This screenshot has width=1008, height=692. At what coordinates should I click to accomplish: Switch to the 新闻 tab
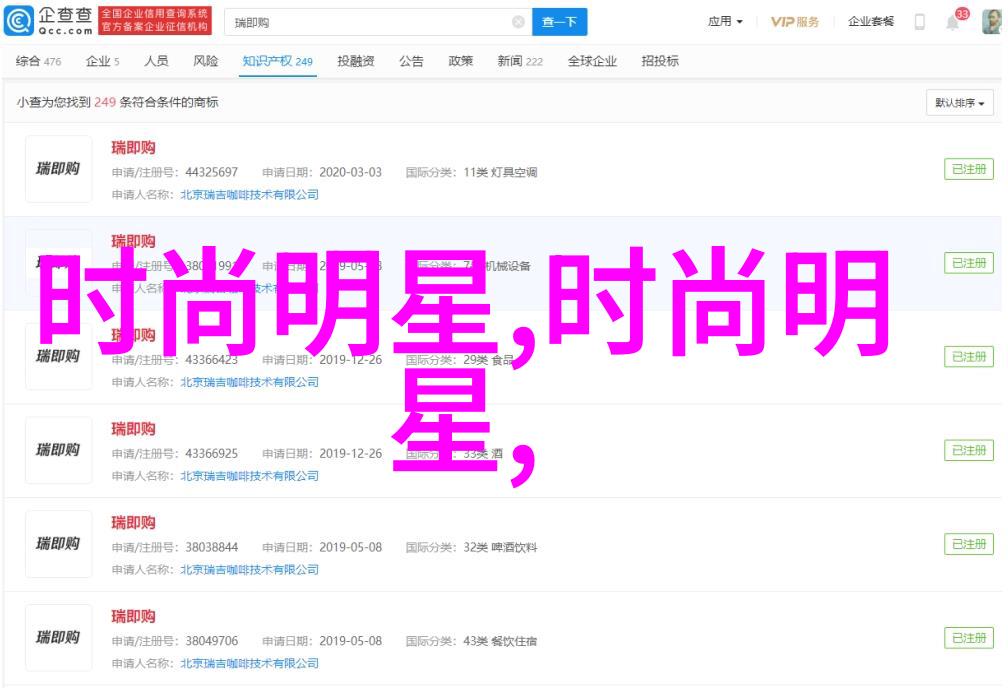520,61
